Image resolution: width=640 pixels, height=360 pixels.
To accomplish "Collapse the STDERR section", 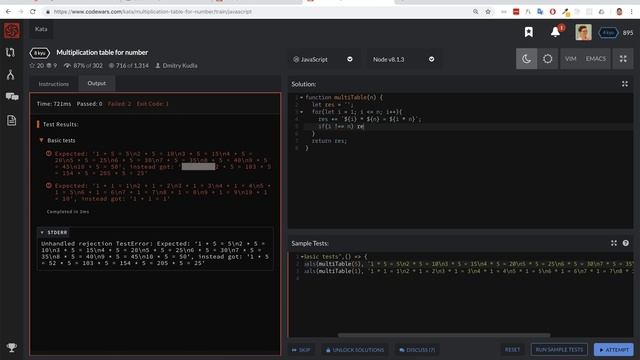I will point(42,232).
